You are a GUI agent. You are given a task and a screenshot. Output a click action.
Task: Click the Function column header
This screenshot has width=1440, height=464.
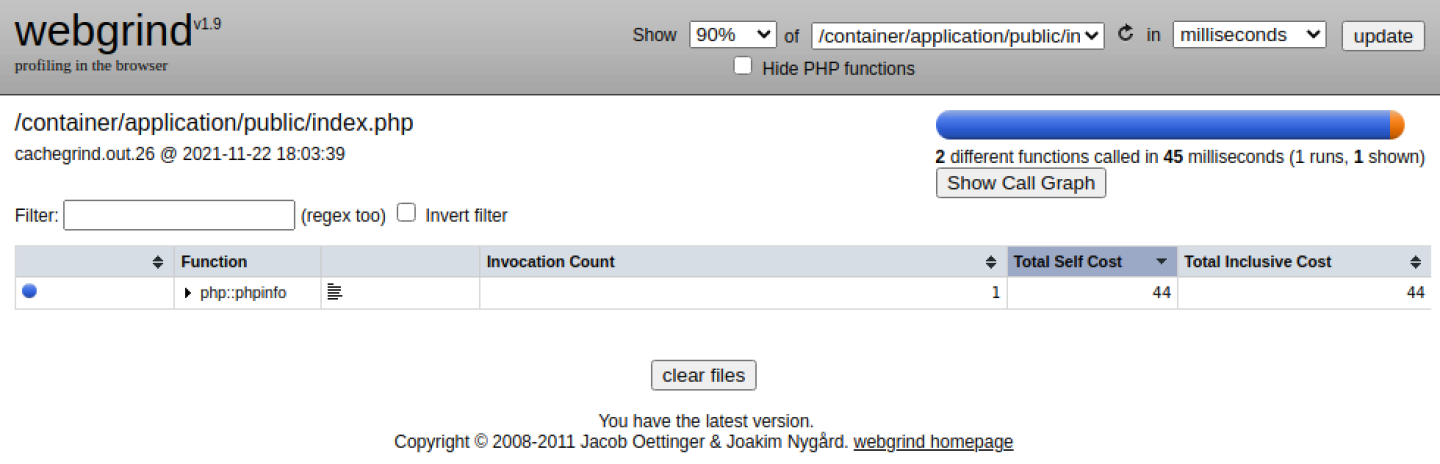tap(214, 262)
